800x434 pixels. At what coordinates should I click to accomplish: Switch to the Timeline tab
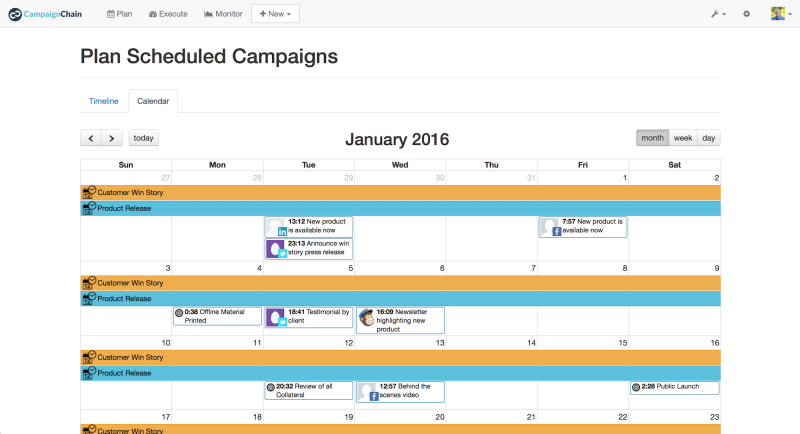pos(104,101)
